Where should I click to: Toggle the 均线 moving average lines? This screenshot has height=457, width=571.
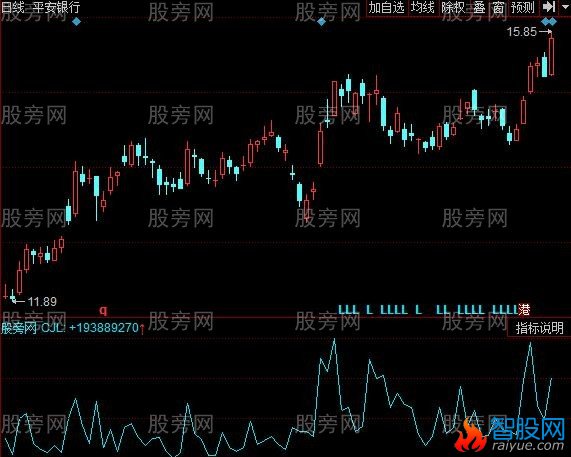[x=423, y=8]
